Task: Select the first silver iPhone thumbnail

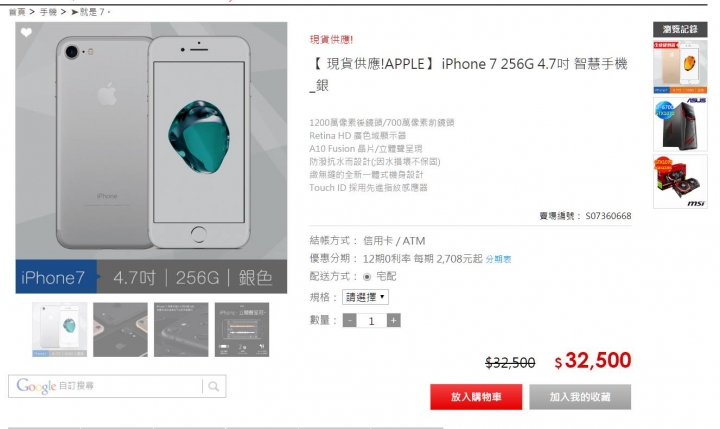Action: point(60,329)
